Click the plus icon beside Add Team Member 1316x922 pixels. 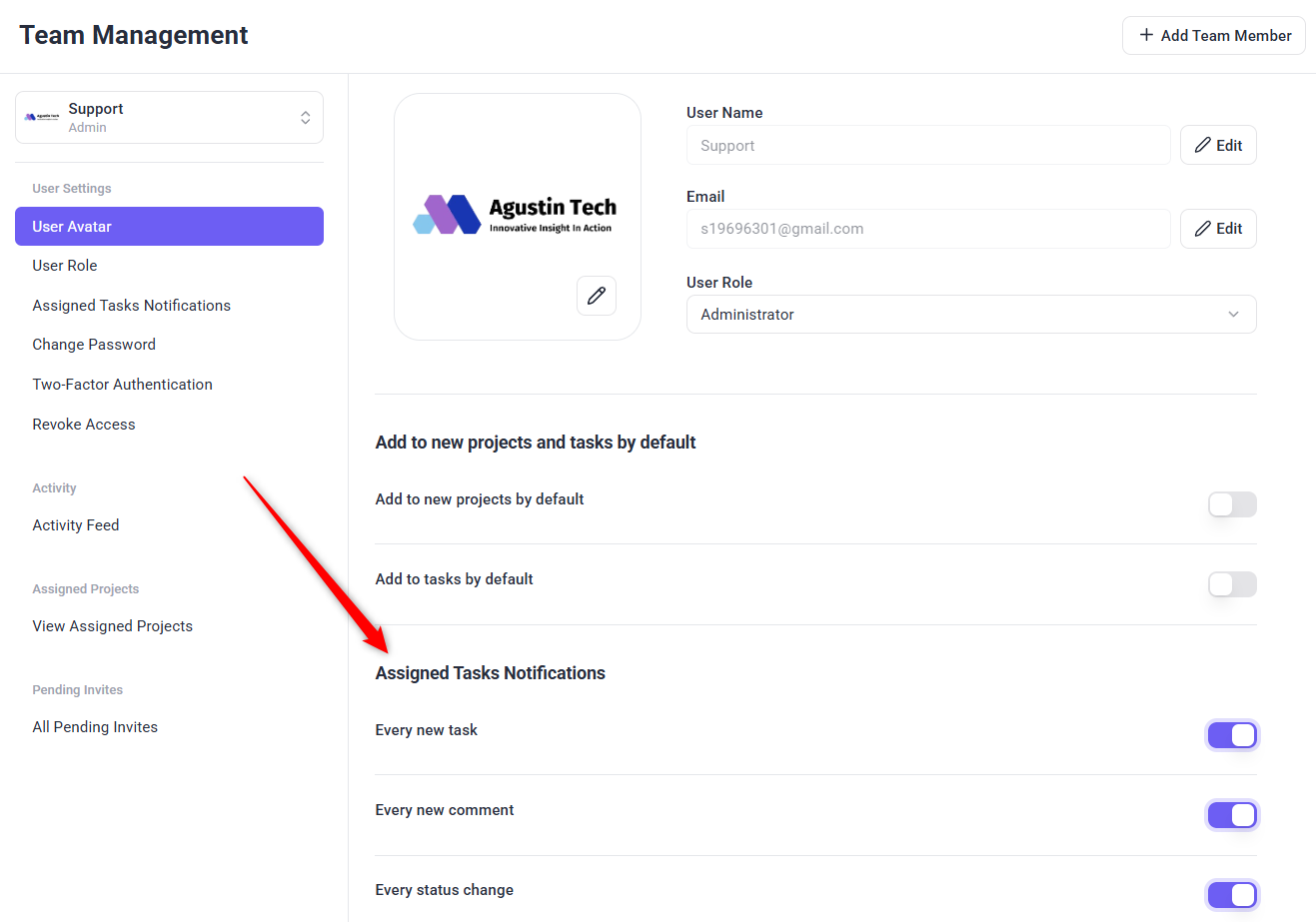point(1146,35)
